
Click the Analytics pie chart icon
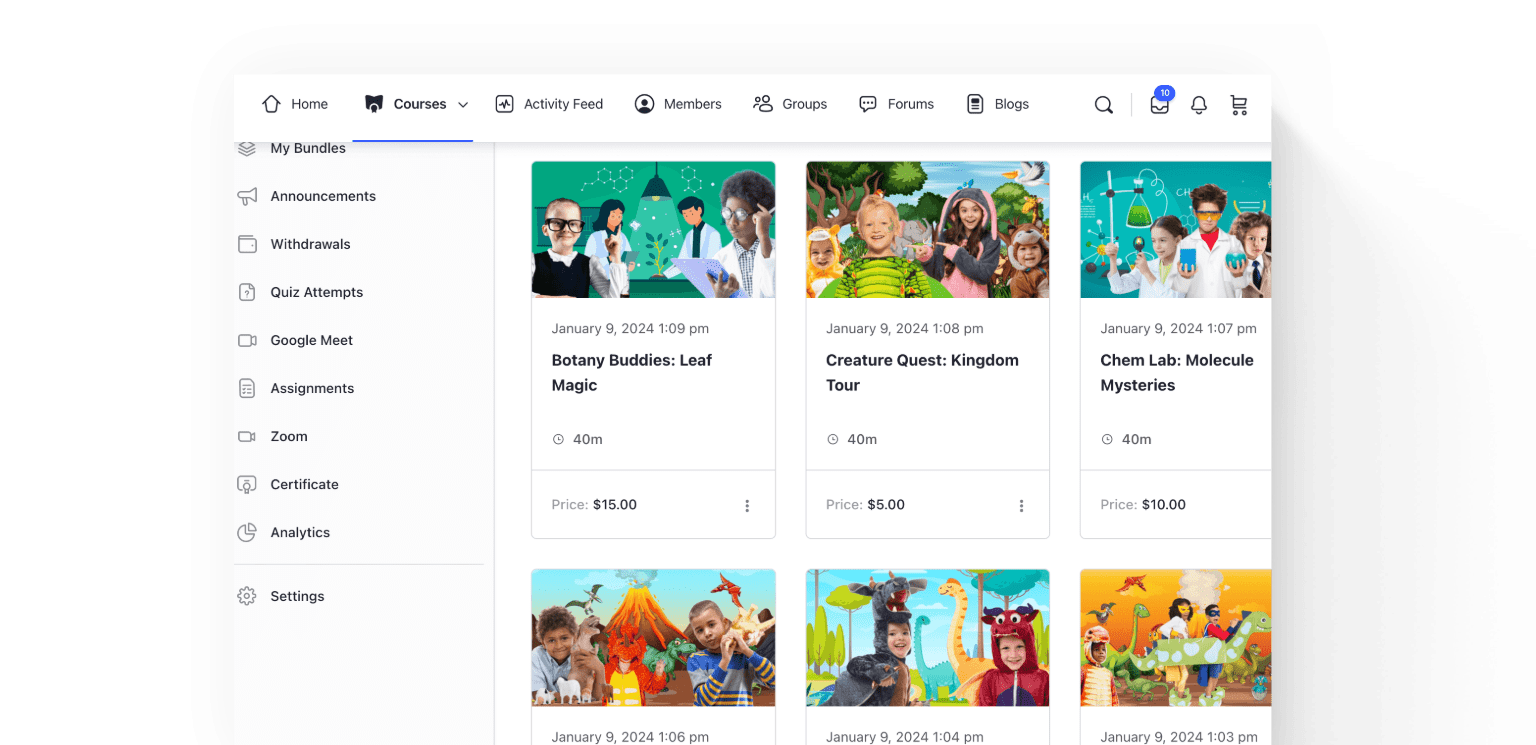tap(247, 532)
